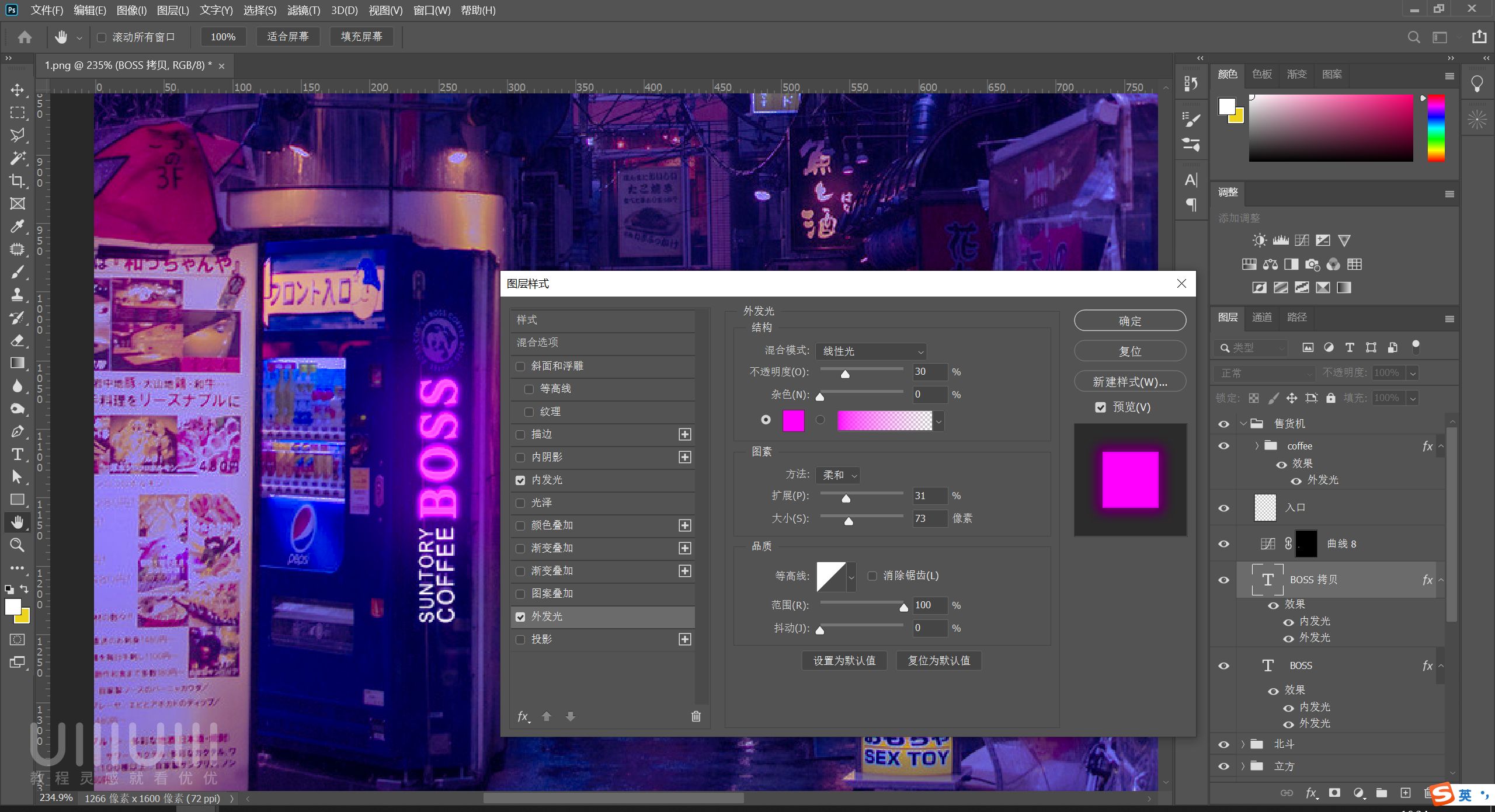Select the Polygonal Lasso tool
Image resolution: width=1495 pixels, height=812 pixels.
pyautogui.click(x=18, y=135)
